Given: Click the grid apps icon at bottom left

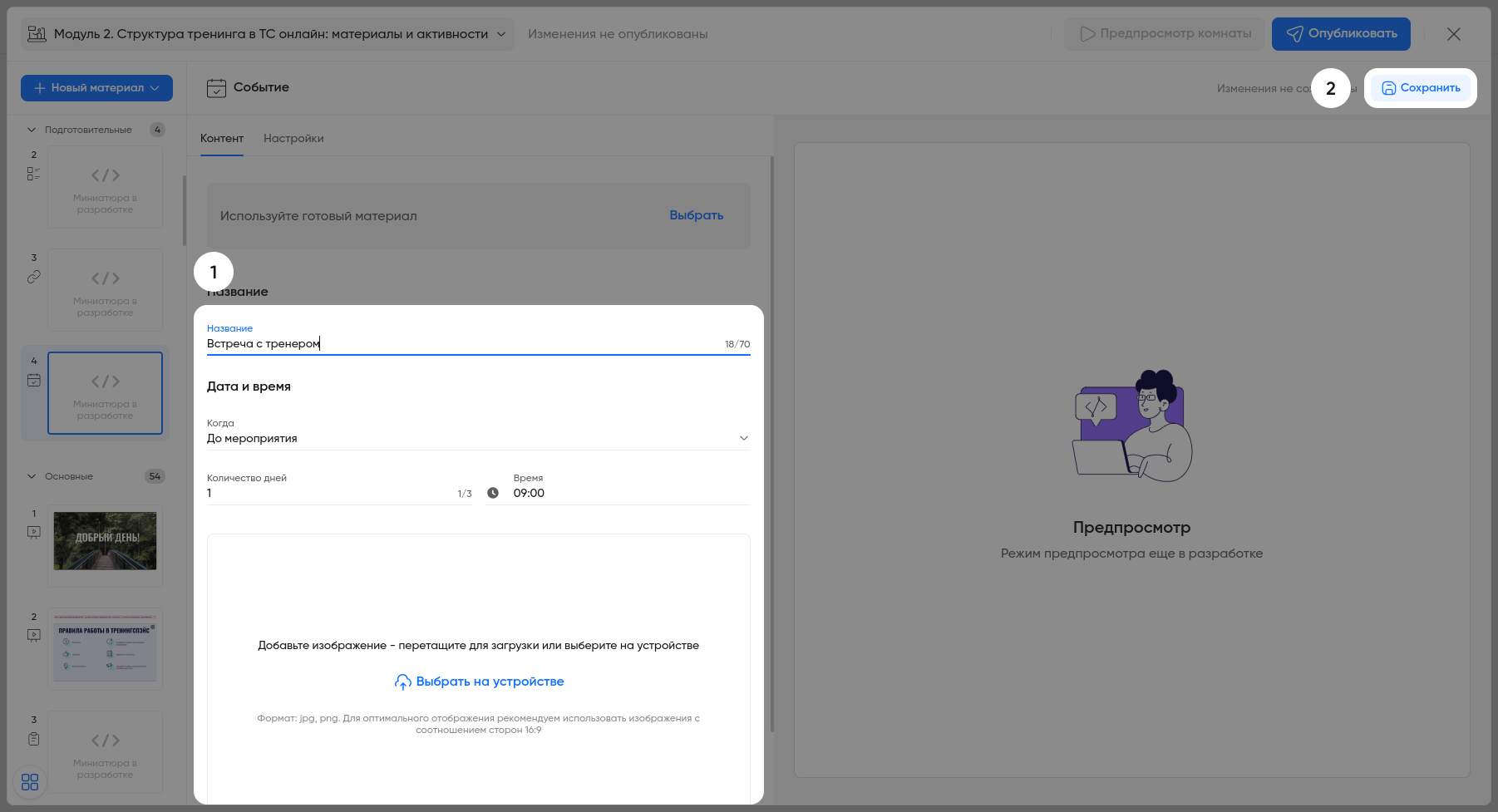Looking at the screenshot, I should point(30,782).
